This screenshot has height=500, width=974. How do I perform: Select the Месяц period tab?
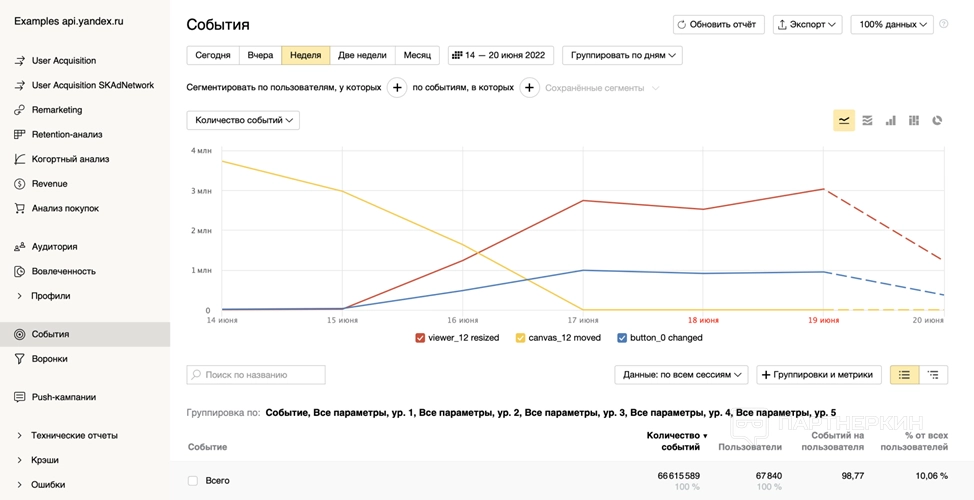point(418,55)
